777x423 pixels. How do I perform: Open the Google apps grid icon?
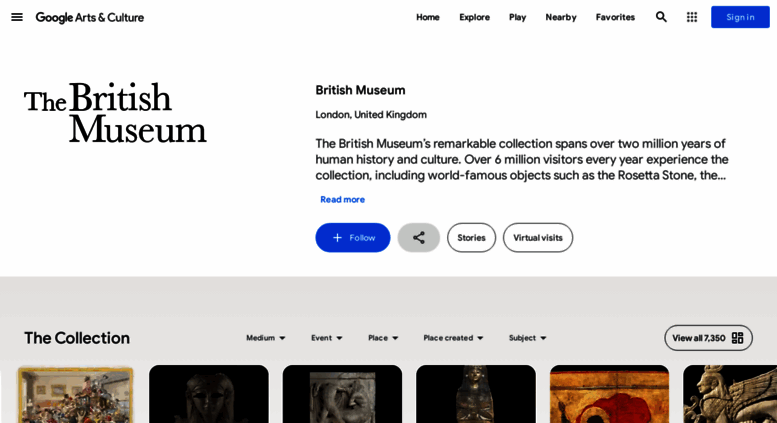point(692,17)
